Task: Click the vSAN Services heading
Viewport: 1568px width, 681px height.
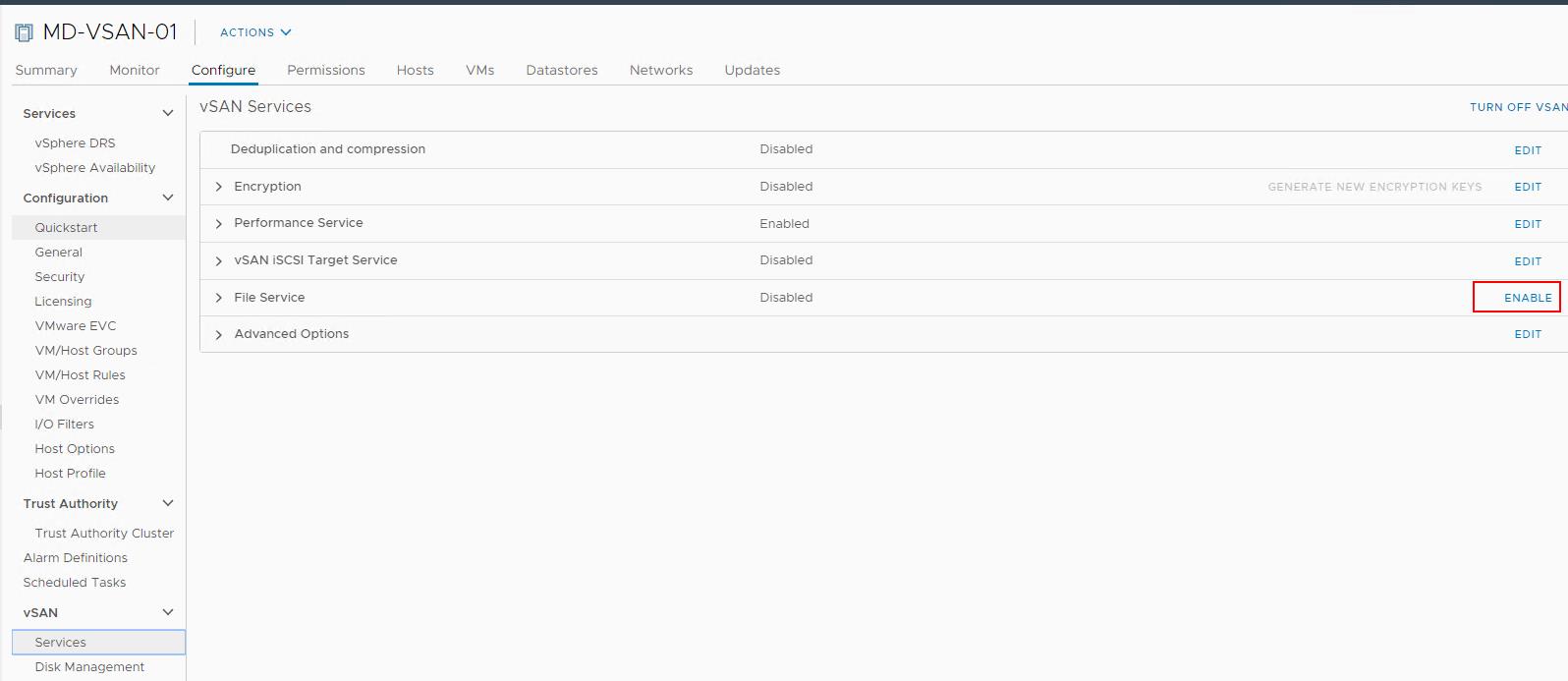Action: (255, 106)
